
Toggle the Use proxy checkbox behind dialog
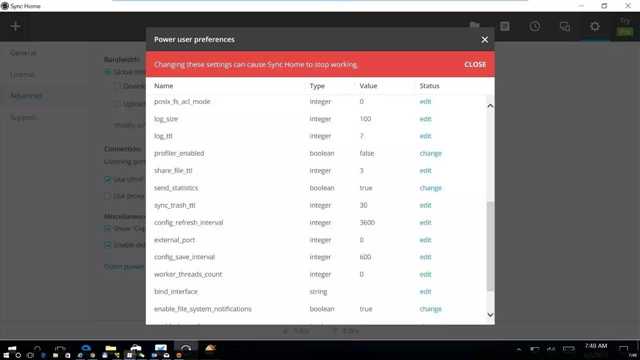(x=108, y=196)
